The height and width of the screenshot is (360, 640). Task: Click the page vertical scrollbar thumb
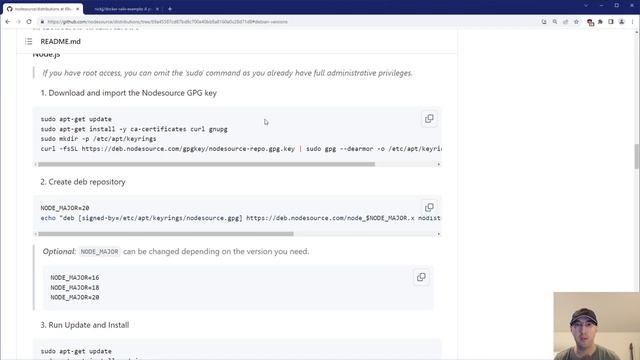636,156
